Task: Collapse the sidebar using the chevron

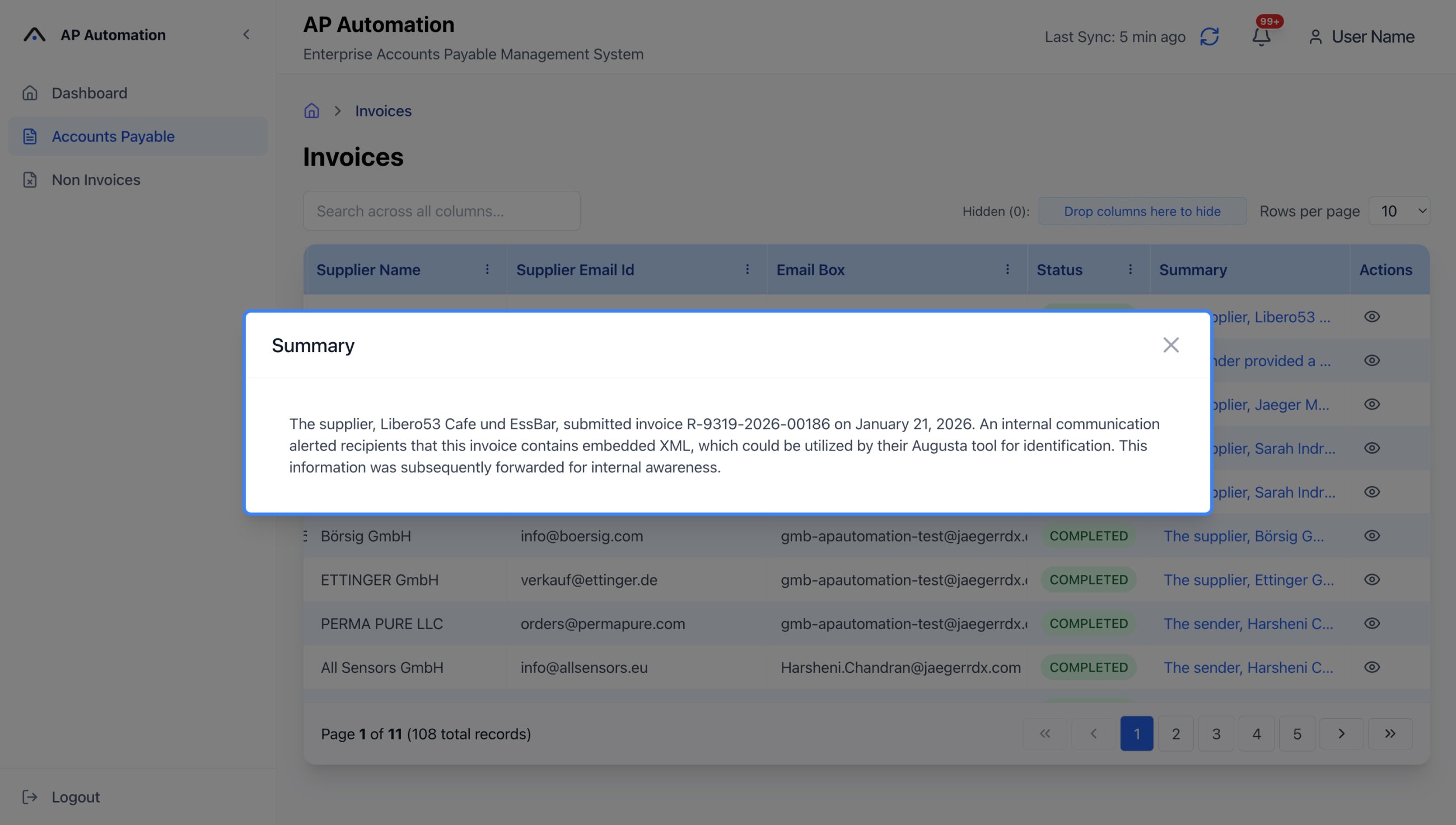Action: (246, 35)
